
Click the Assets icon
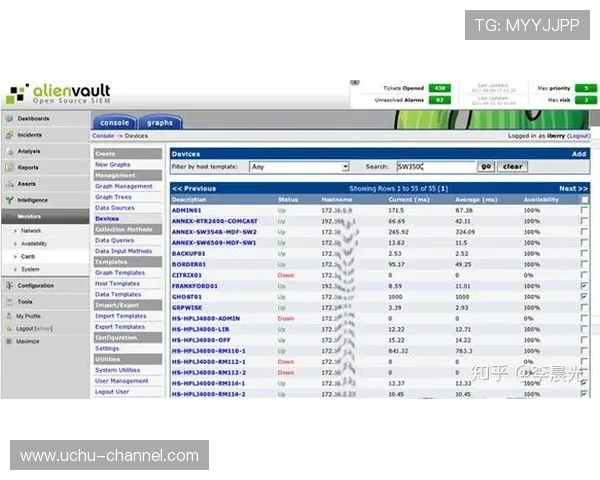[8, 184]
